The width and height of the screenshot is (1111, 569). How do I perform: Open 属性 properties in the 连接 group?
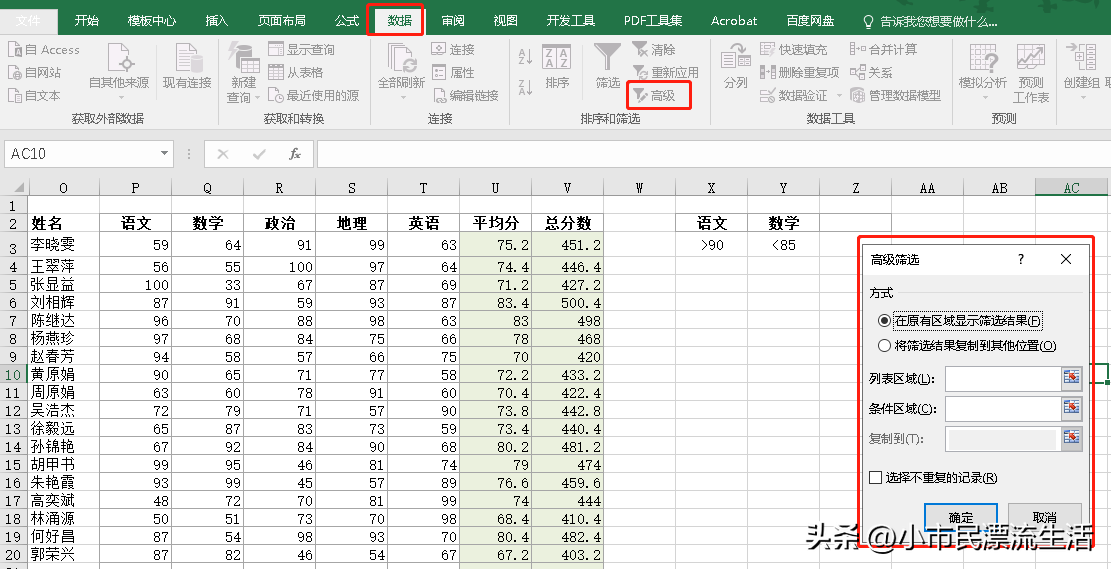[x=453, y=72]
